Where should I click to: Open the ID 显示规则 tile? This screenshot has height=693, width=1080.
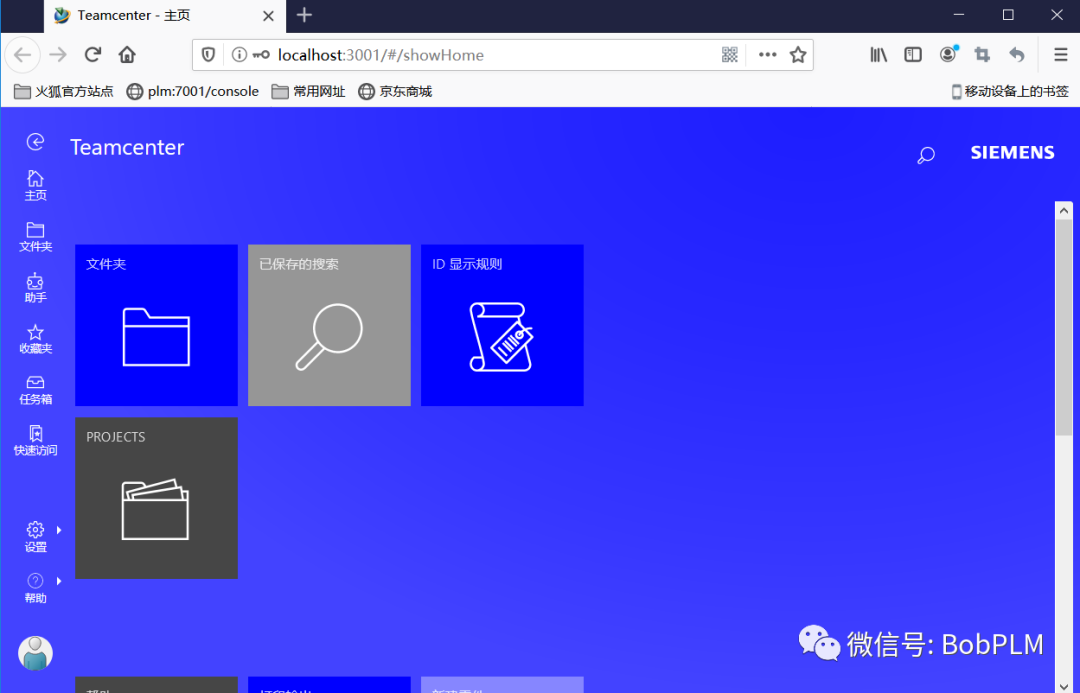[502, 325]
